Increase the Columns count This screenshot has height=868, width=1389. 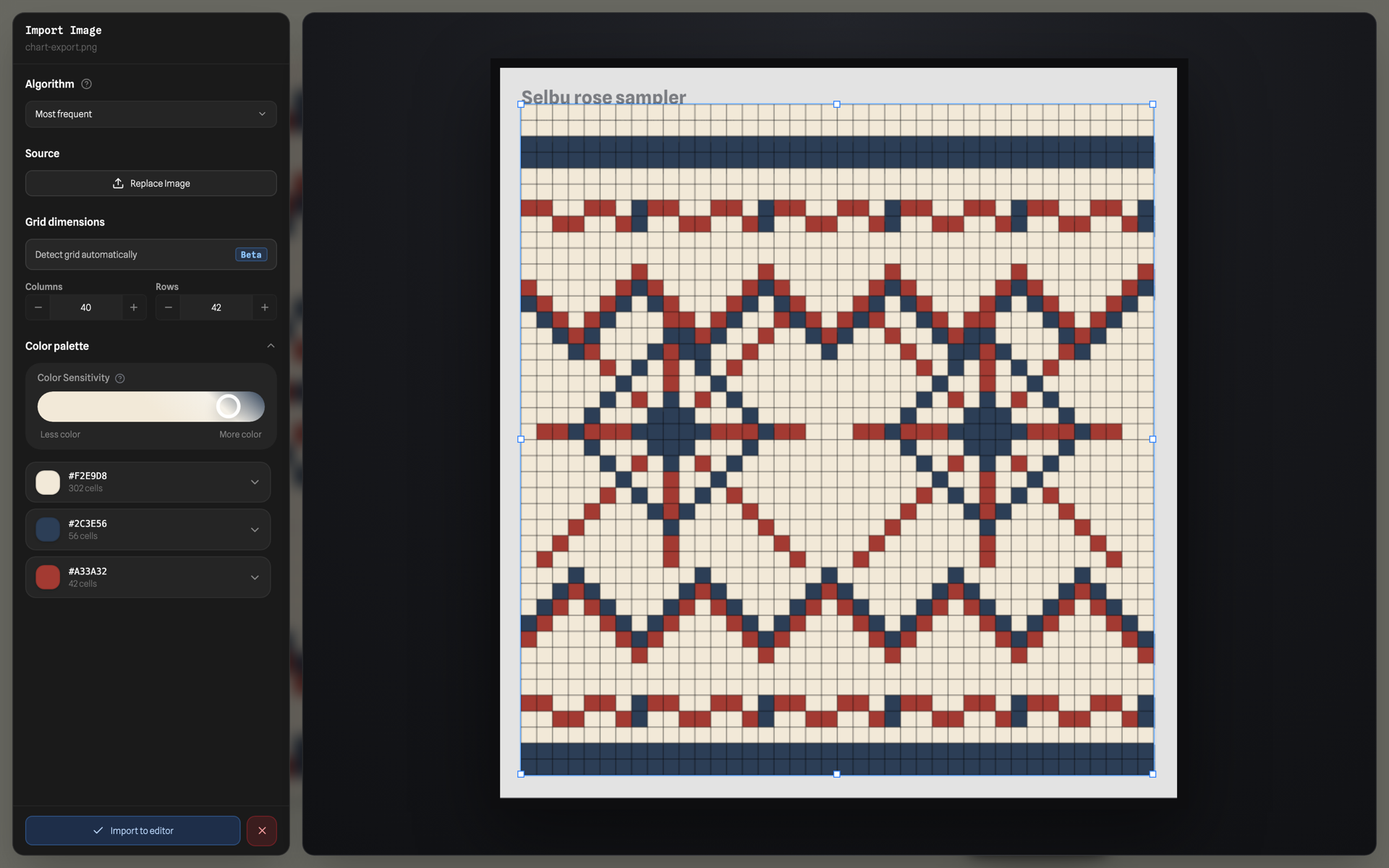coord(134,307)
